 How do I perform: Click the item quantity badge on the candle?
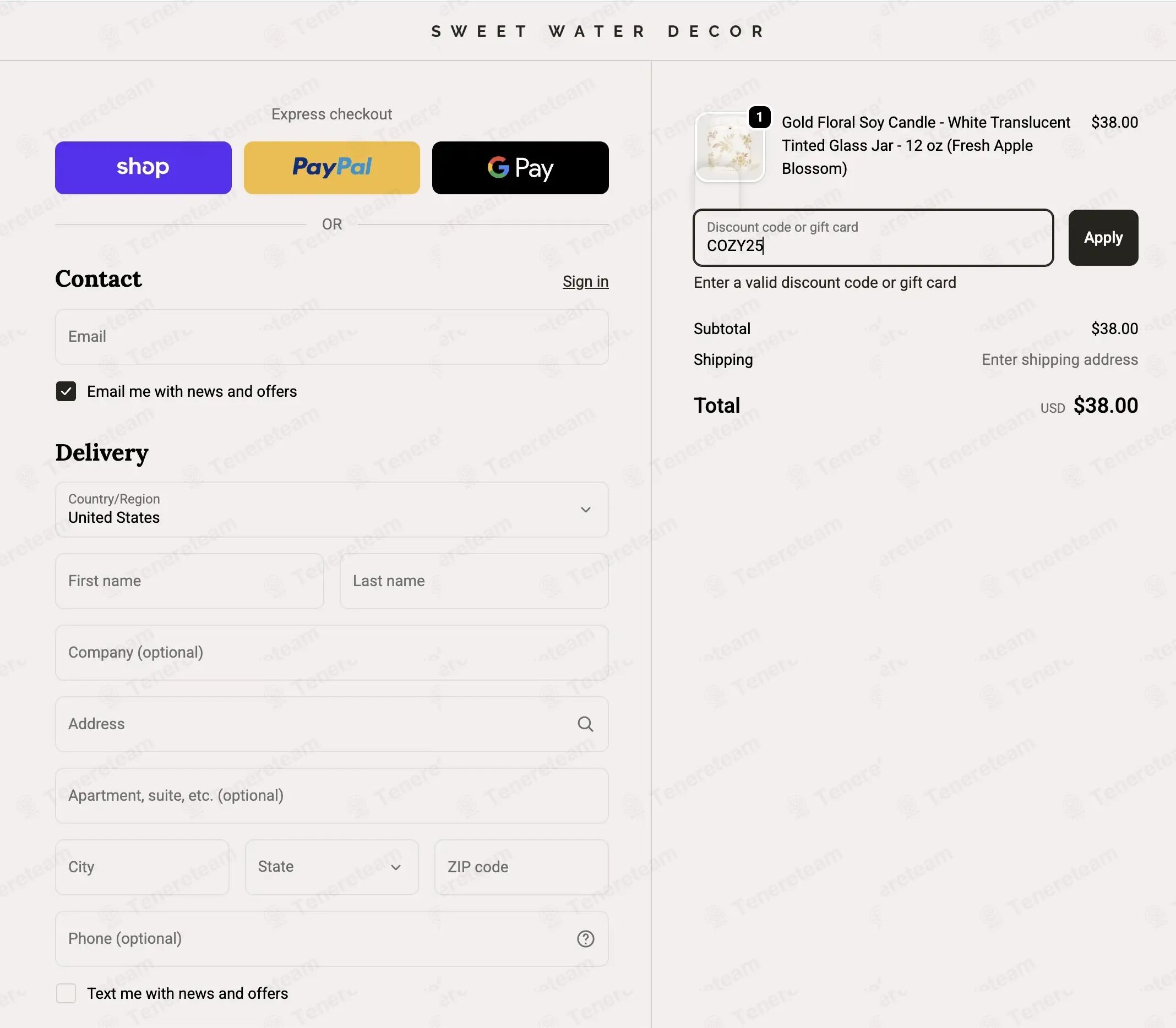[x=759, y=118]
